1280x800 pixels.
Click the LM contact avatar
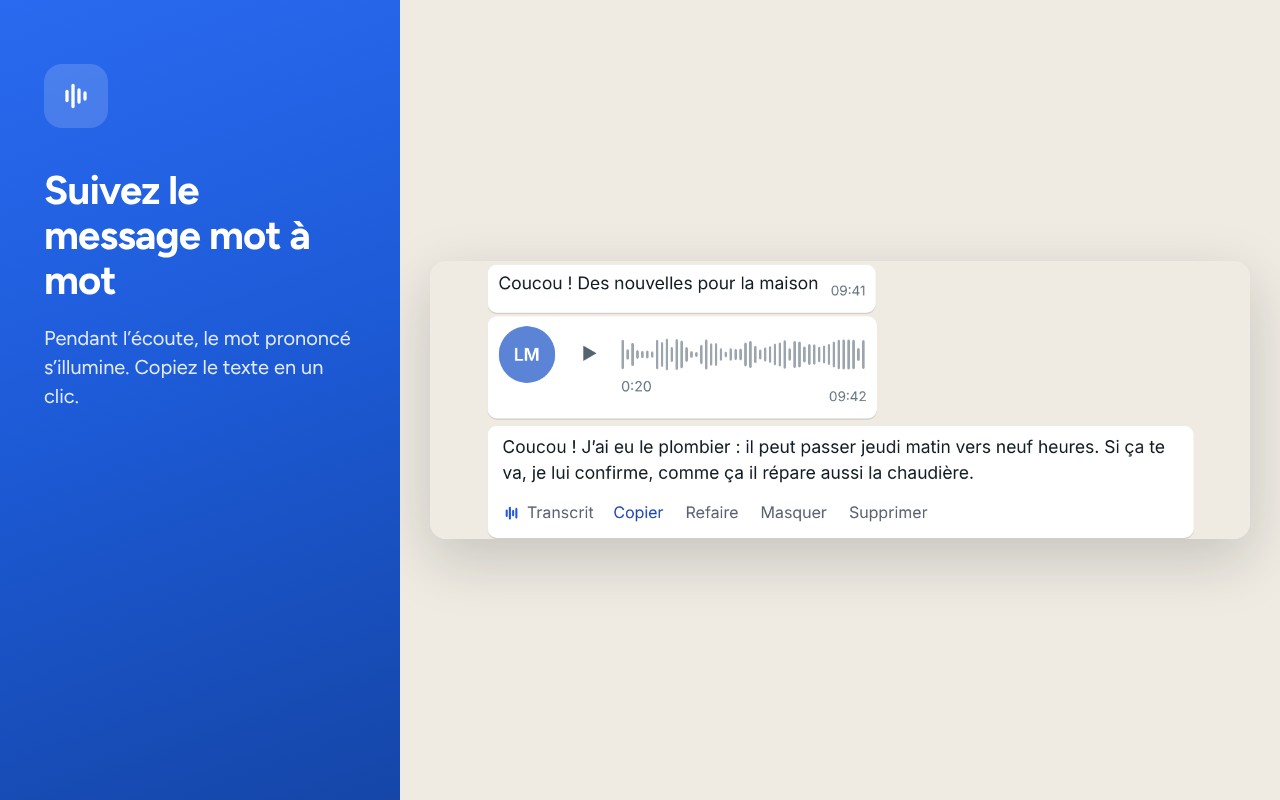tap(527, 354)
